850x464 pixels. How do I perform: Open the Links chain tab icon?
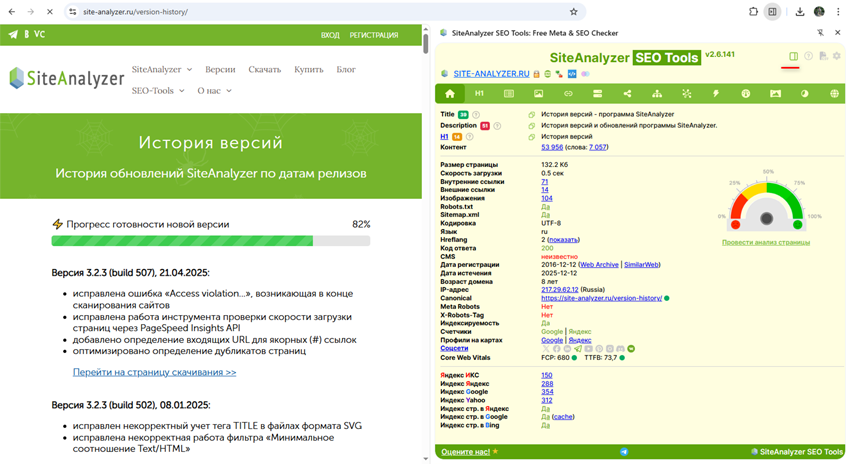tap(568, 94)
